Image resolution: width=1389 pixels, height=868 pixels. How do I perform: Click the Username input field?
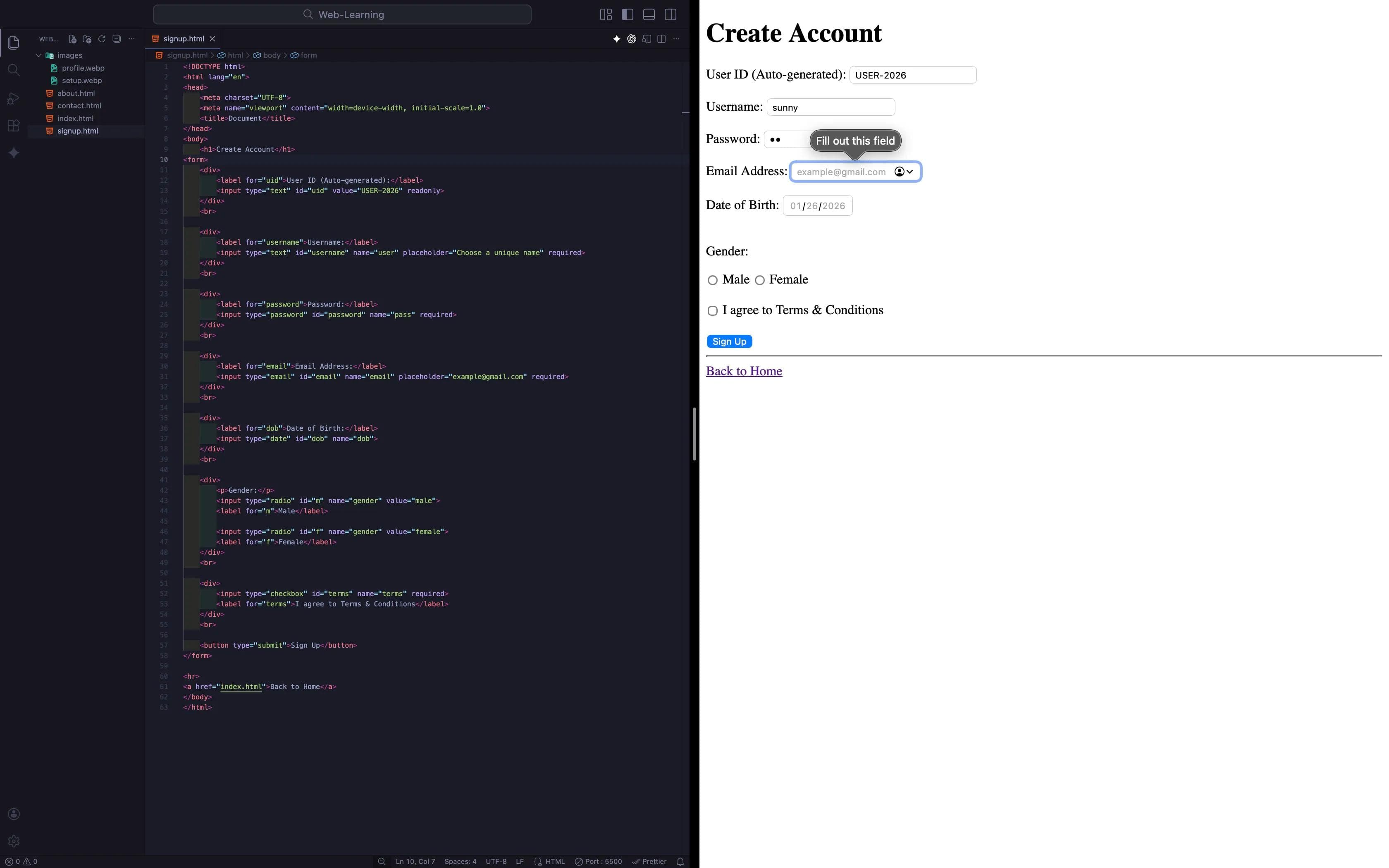click(830, 107)
